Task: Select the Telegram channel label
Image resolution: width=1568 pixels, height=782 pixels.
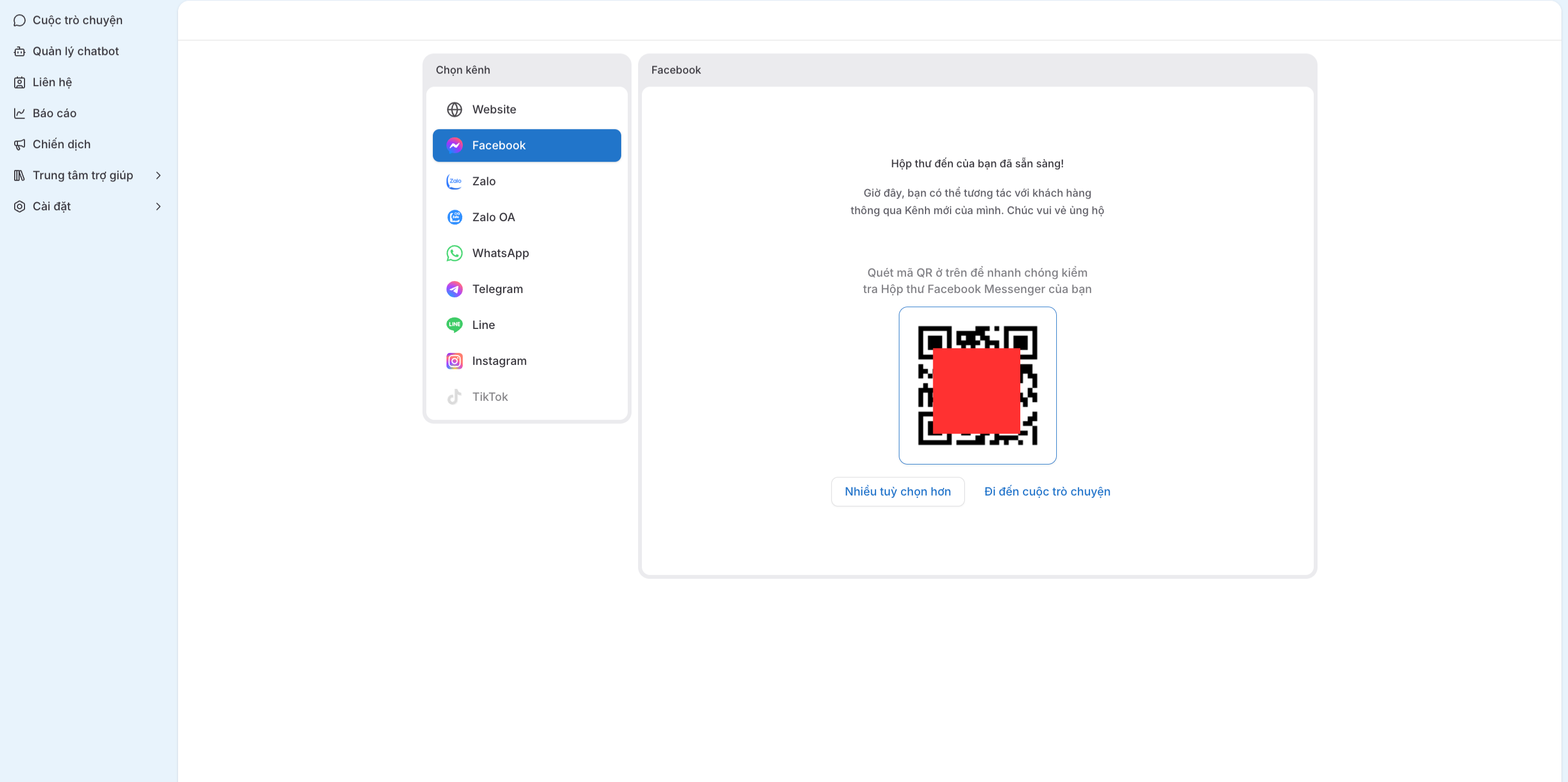Action: tap(497, 289)
